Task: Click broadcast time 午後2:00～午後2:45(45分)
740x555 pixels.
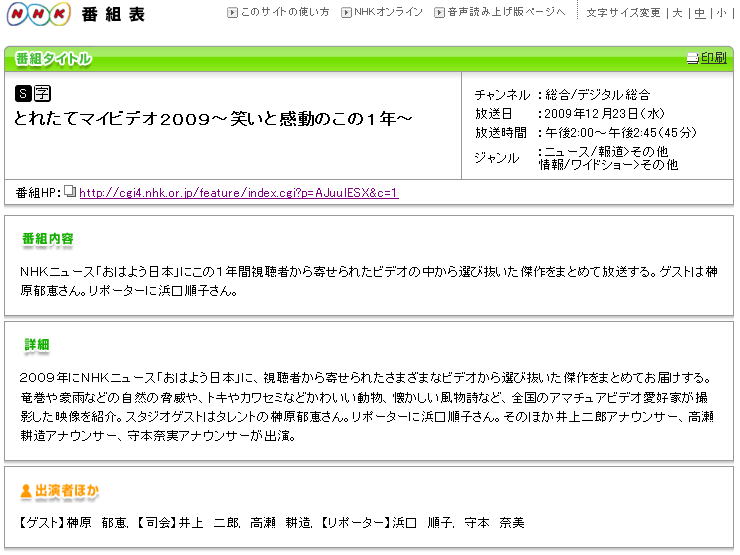Action: 621,133
